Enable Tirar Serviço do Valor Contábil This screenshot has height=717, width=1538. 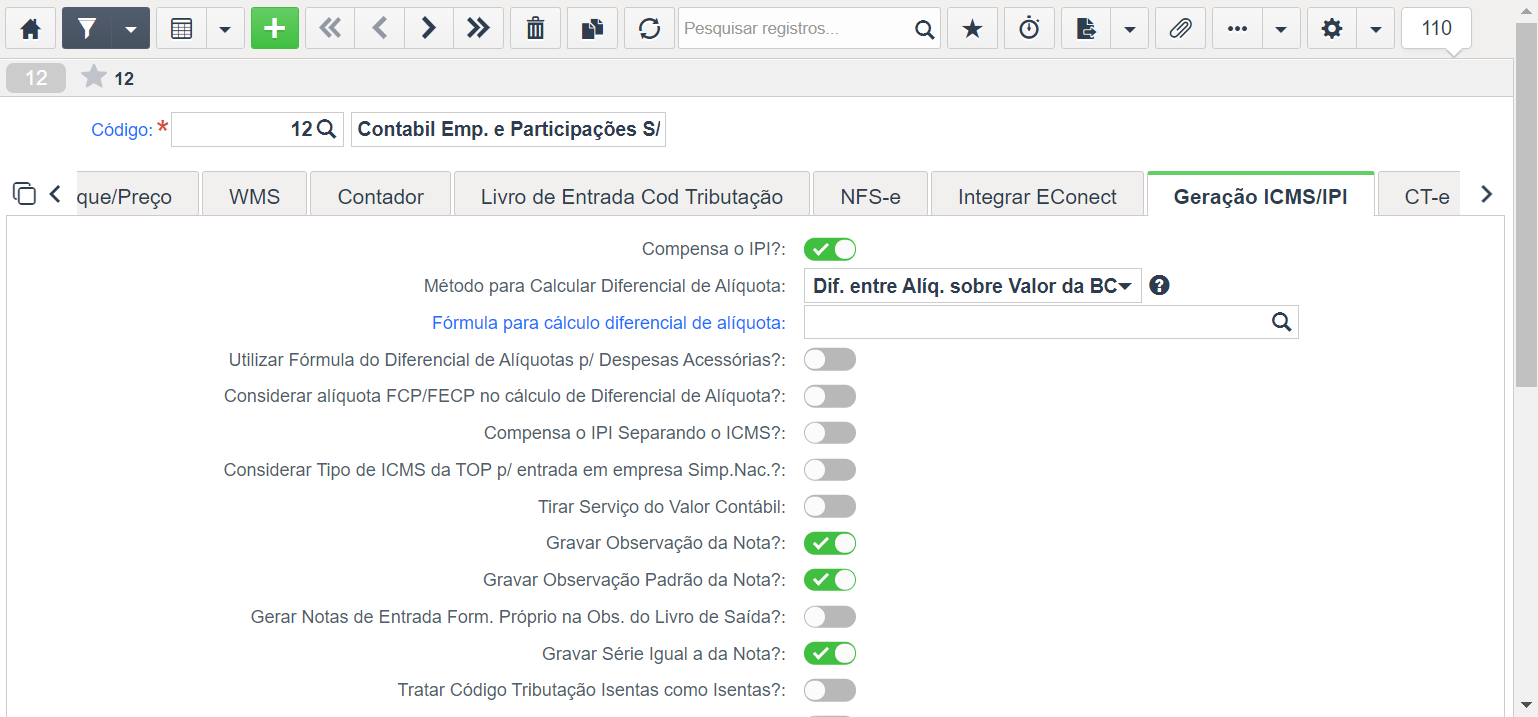830,506
